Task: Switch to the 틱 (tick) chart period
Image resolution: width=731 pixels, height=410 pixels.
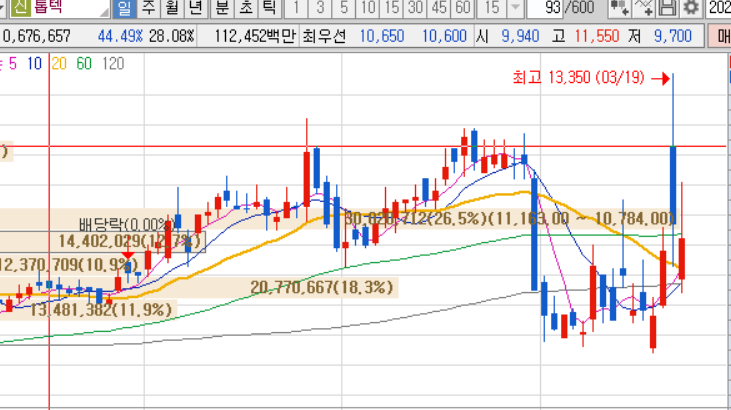Action: click(x=269, y=7)
